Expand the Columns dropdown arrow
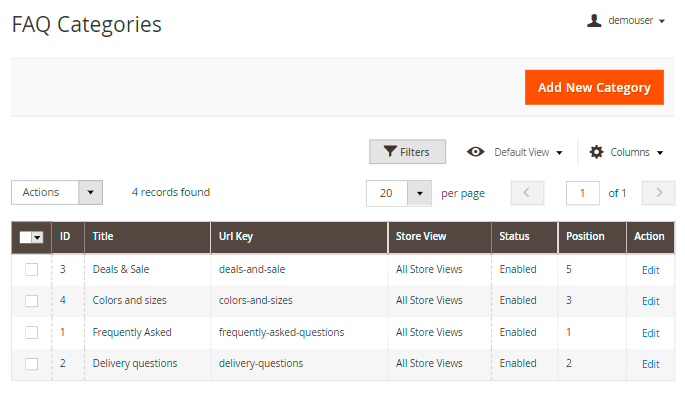685x393 pixels. [660, 152]
